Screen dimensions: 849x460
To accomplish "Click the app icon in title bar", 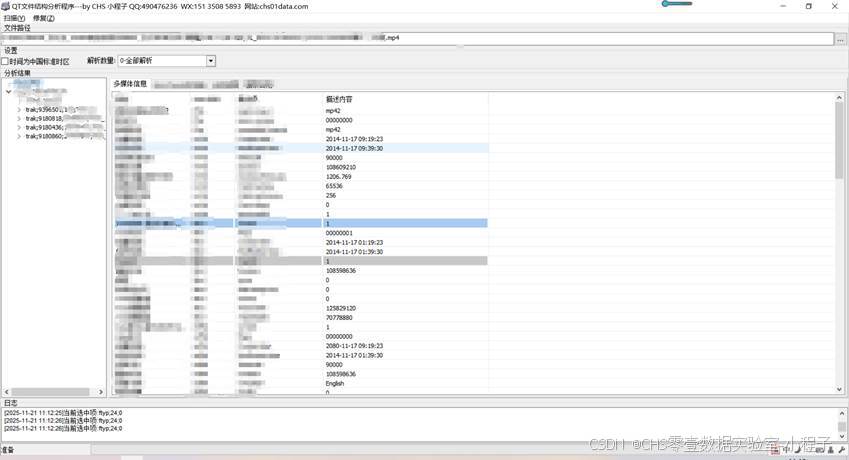I will tap(5, 6).
